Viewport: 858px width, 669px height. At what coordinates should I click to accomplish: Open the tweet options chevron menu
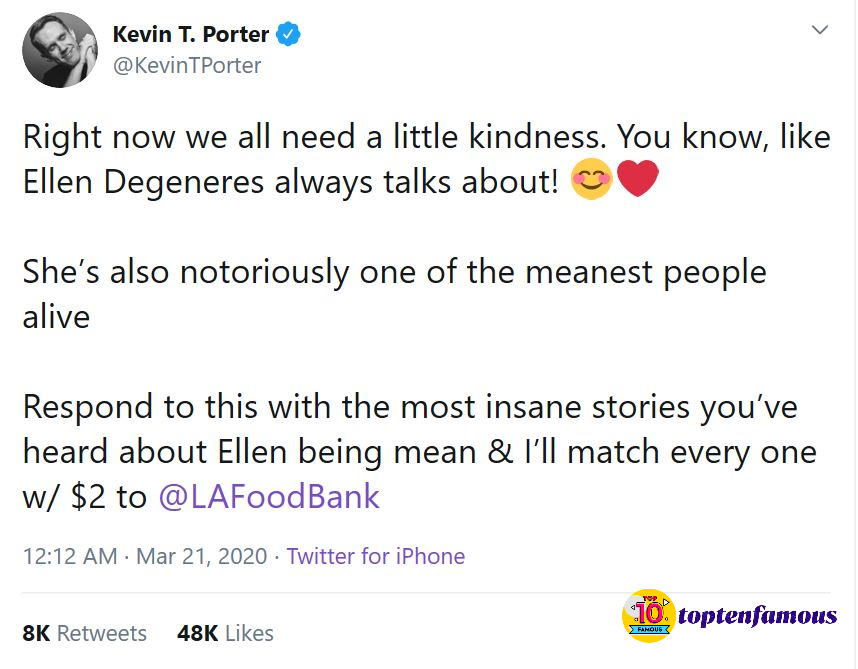click(819, 30)
